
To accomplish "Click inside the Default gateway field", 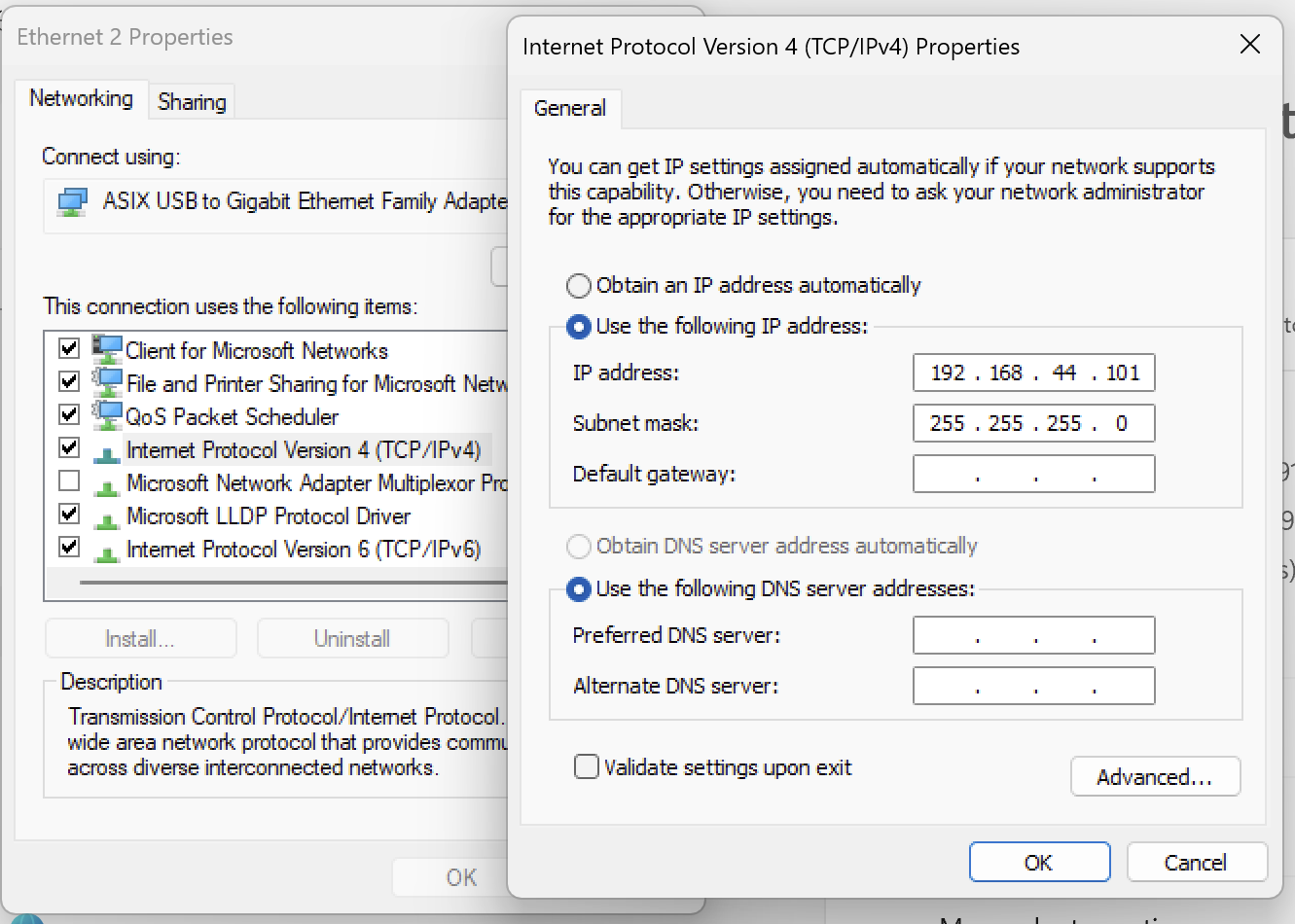I will [1033, 474].
